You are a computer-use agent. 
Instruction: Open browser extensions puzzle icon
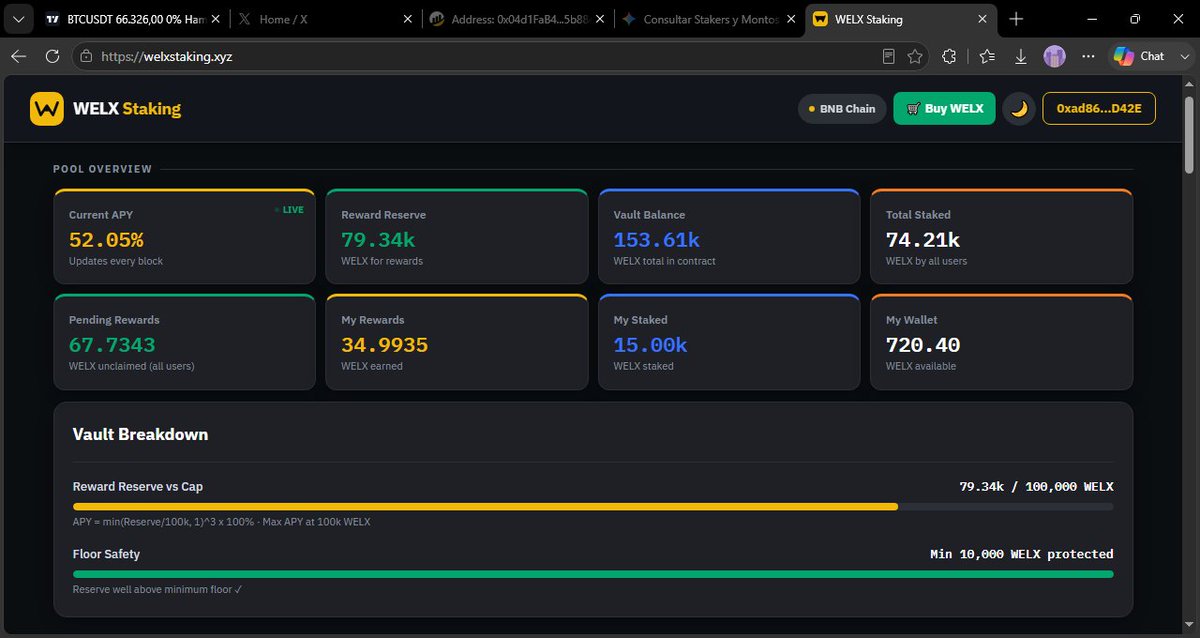(x=950, y=57)
